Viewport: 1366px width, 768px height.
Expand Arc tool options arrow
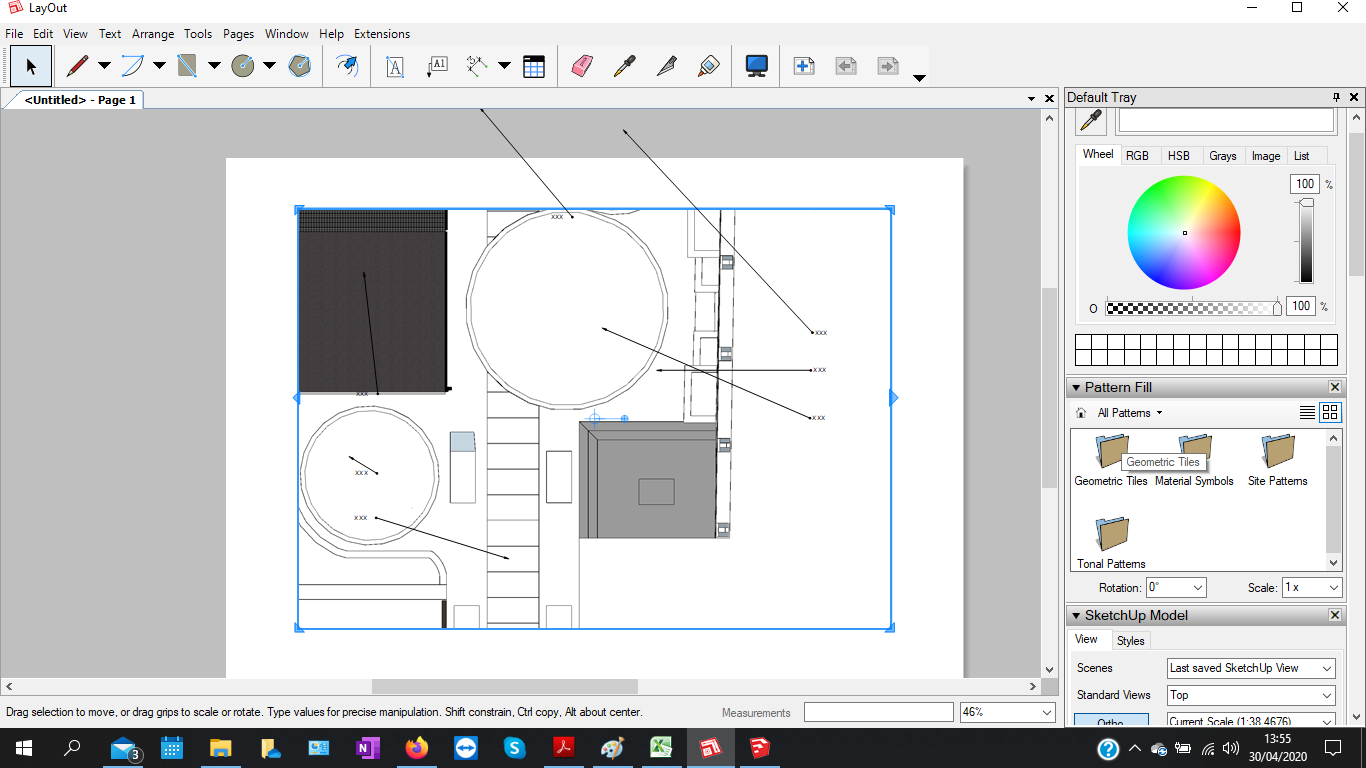[159, 66]
